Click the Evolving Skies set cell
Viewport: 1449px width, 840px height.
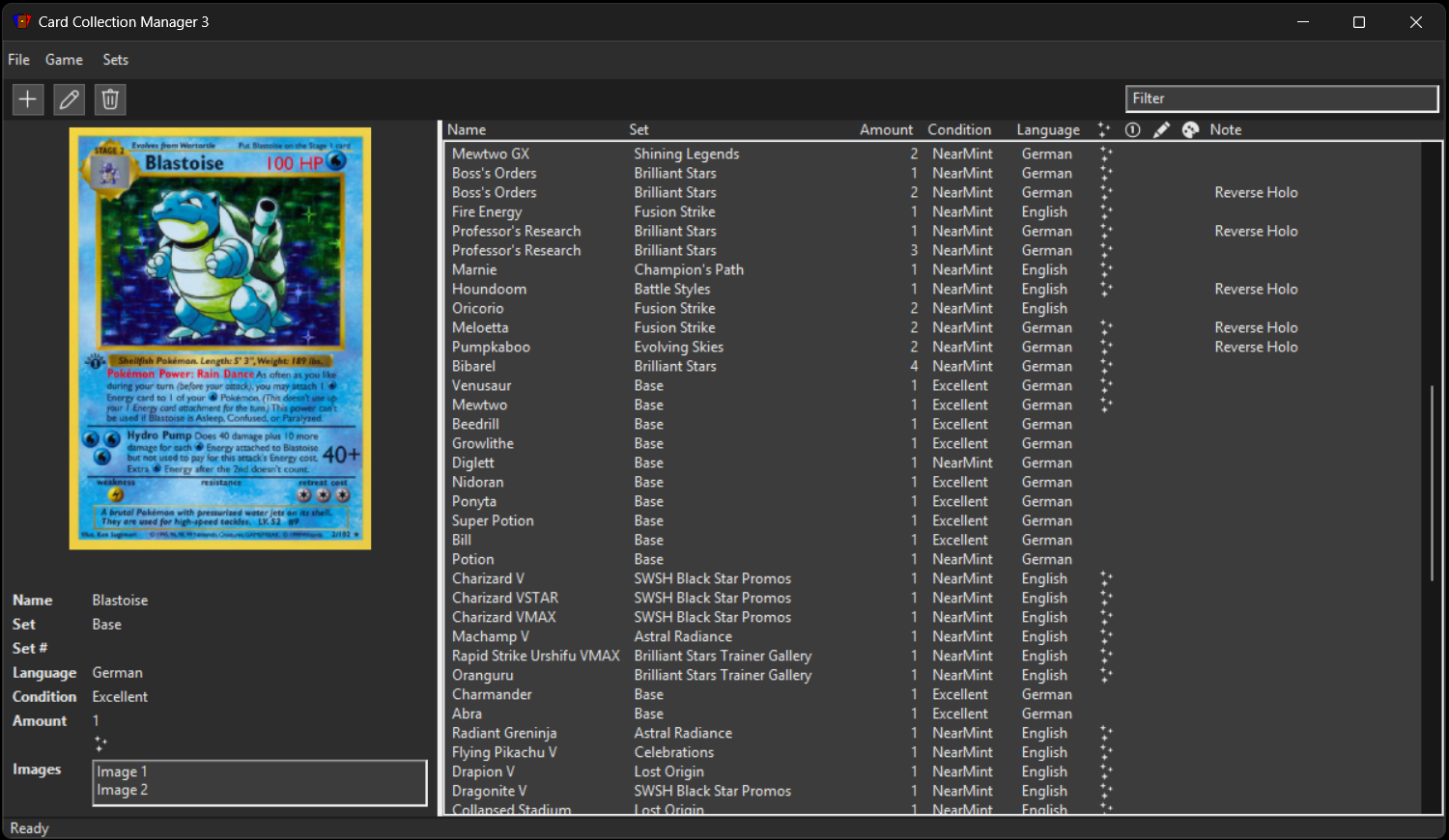click(x=679, y=347)
